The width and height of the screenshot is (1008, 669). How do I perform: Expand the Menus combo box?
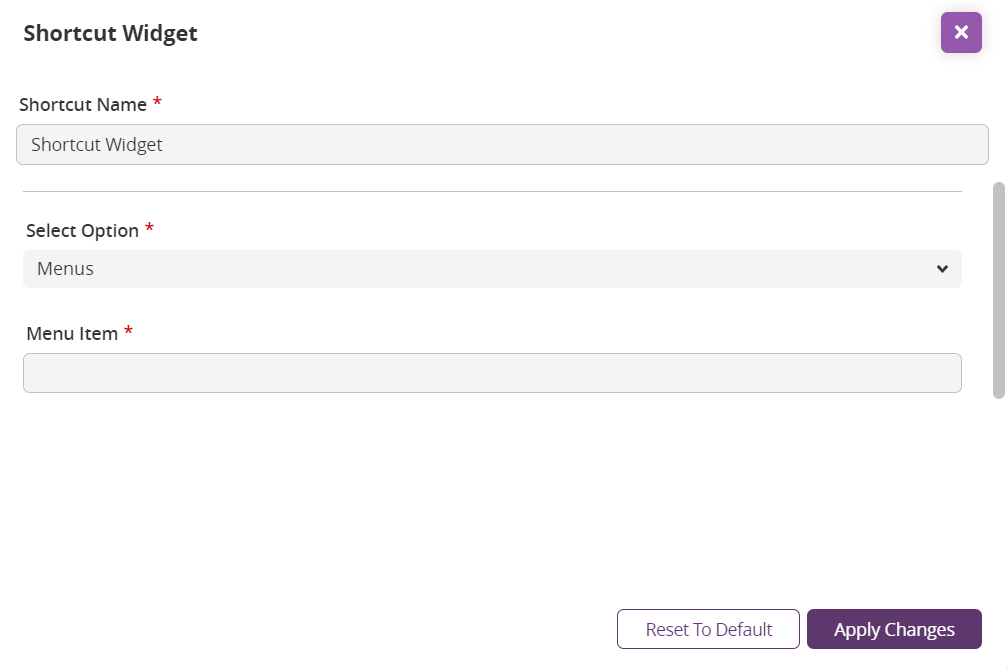click(492, 269)
